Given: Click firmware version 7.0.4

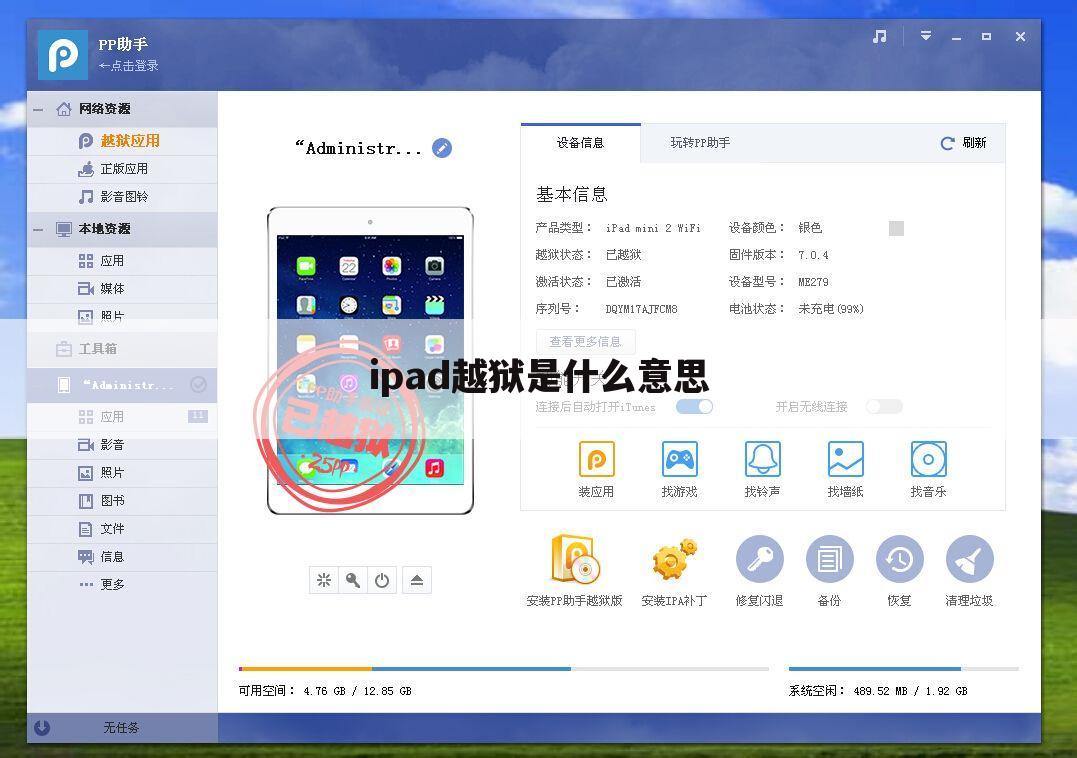Looking at the screenshot, I should click(x=813, y=255).
